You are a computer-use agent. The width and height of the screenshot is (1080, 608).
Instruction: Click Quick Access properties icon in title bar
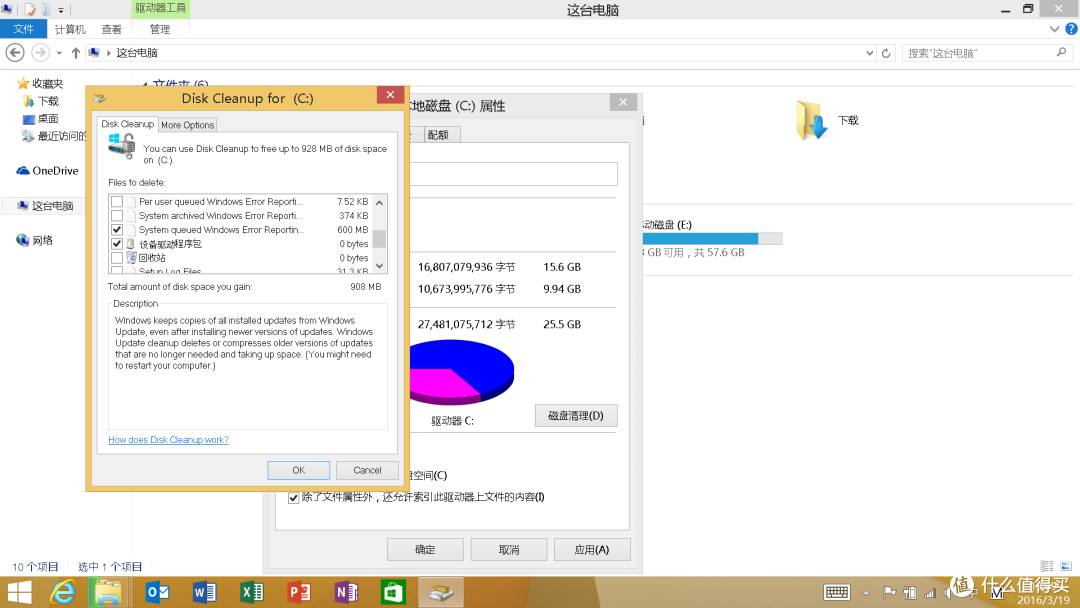[30, 10]
